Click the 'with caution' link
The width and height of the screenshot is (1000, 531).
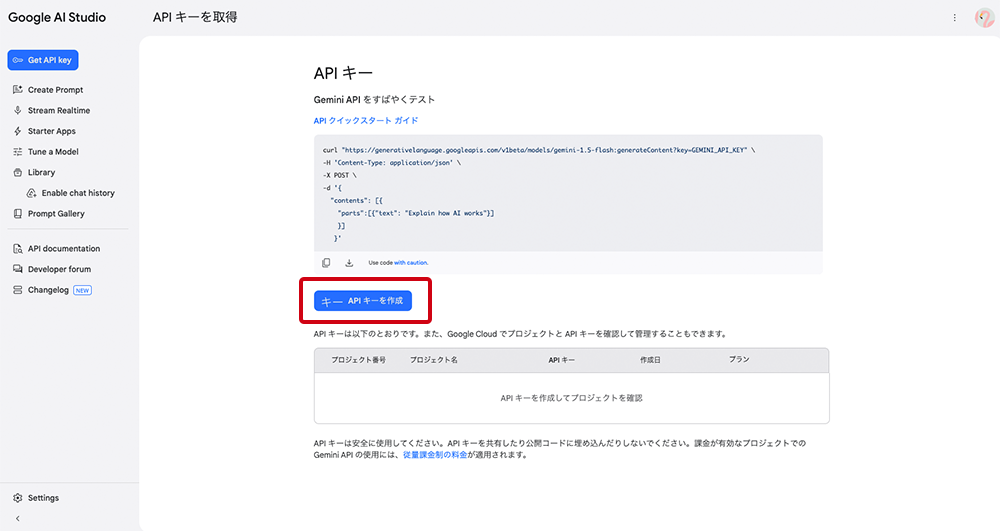coord(411,263)
